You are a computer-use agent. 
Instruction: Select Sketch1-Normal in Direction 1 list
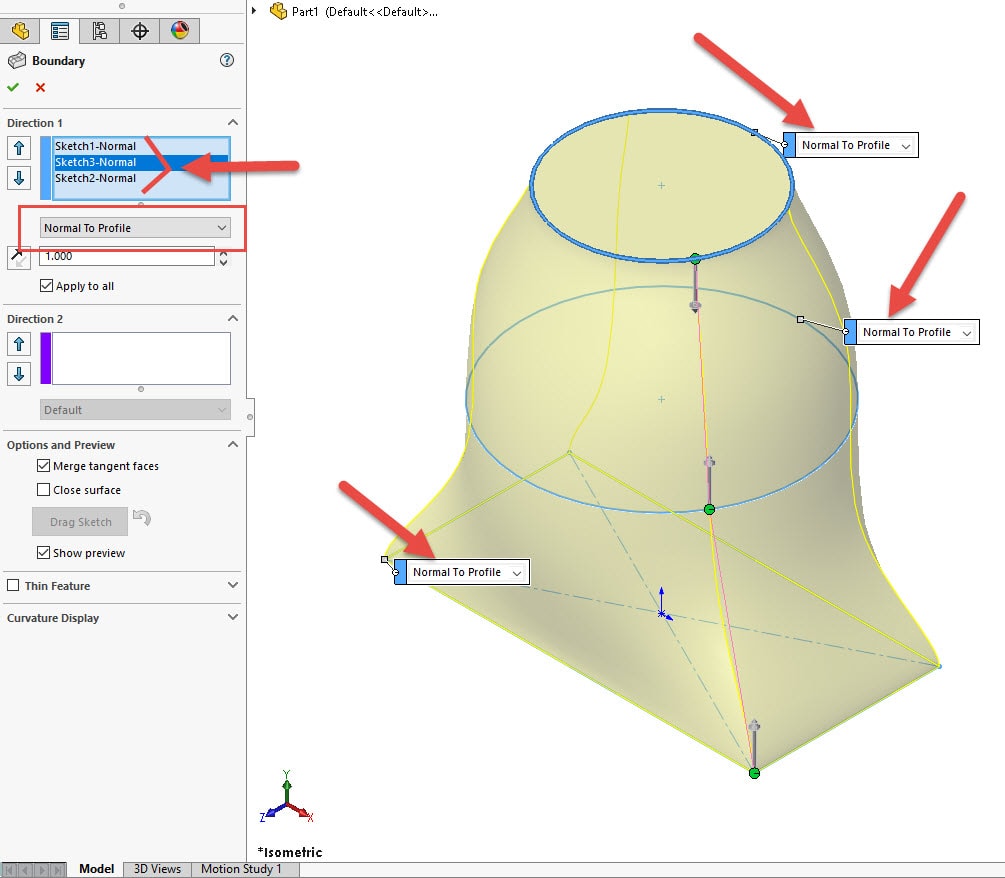140,146
